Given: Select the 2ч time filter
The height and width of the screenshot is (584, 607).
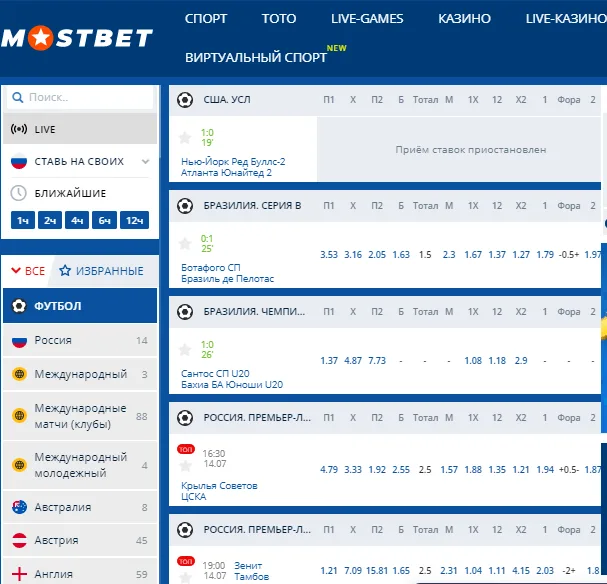Looking at the screenshot, I should [x=50, y=221].
